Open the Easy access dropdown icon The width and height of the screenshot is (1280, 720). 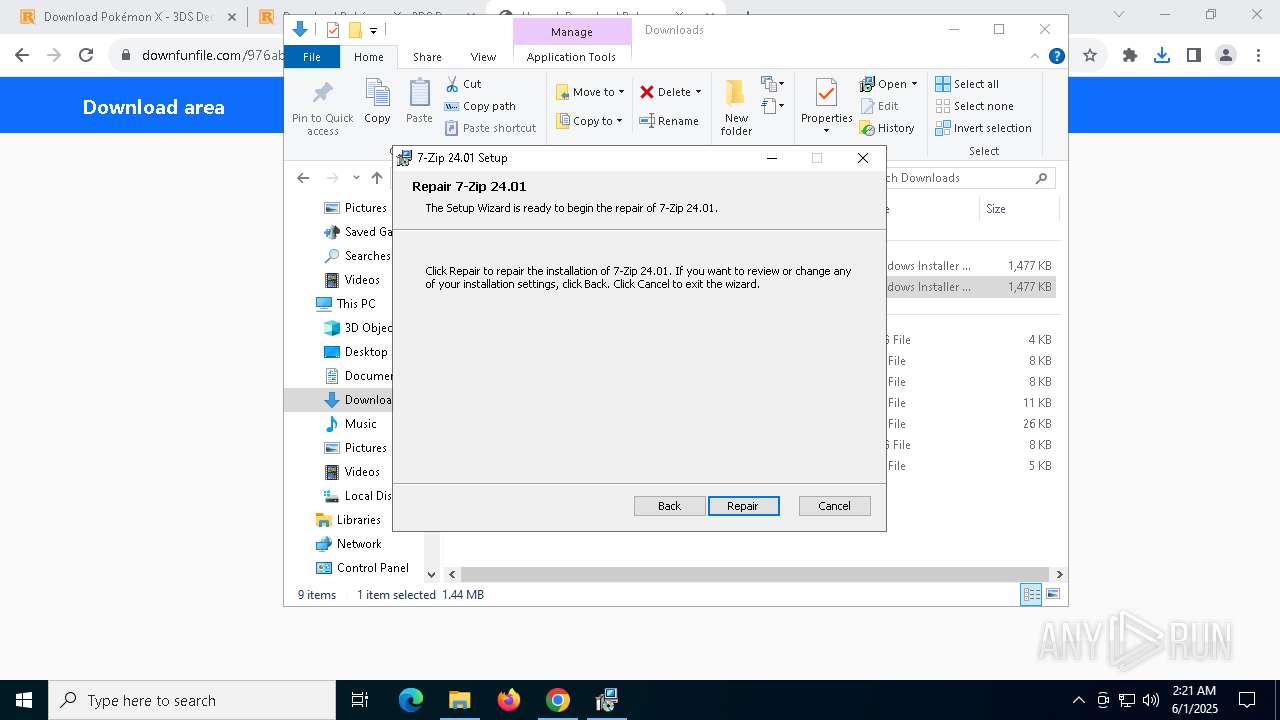tap(771, 106)
